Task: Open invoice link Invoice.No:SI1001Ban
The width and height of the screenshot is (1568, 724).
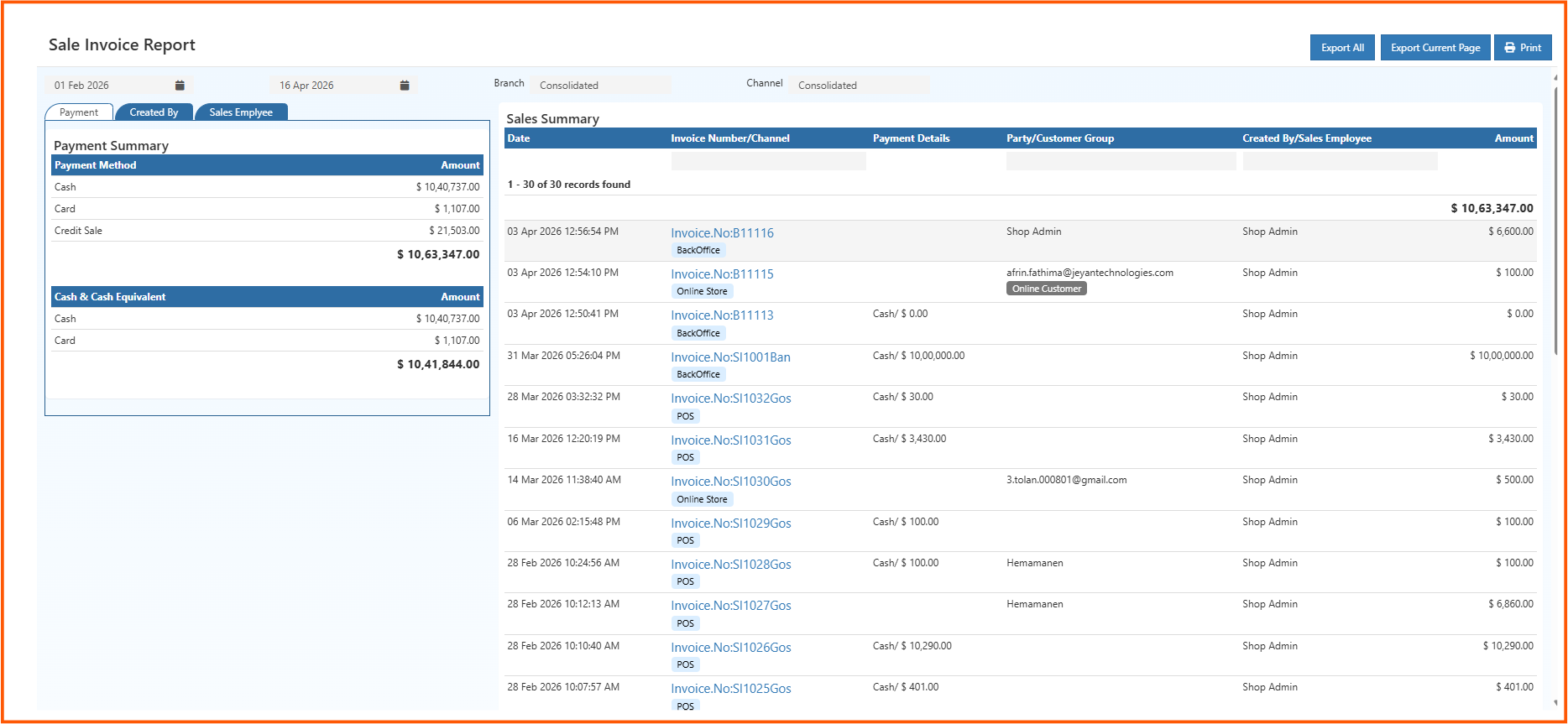Action: (x=730, y=357)
